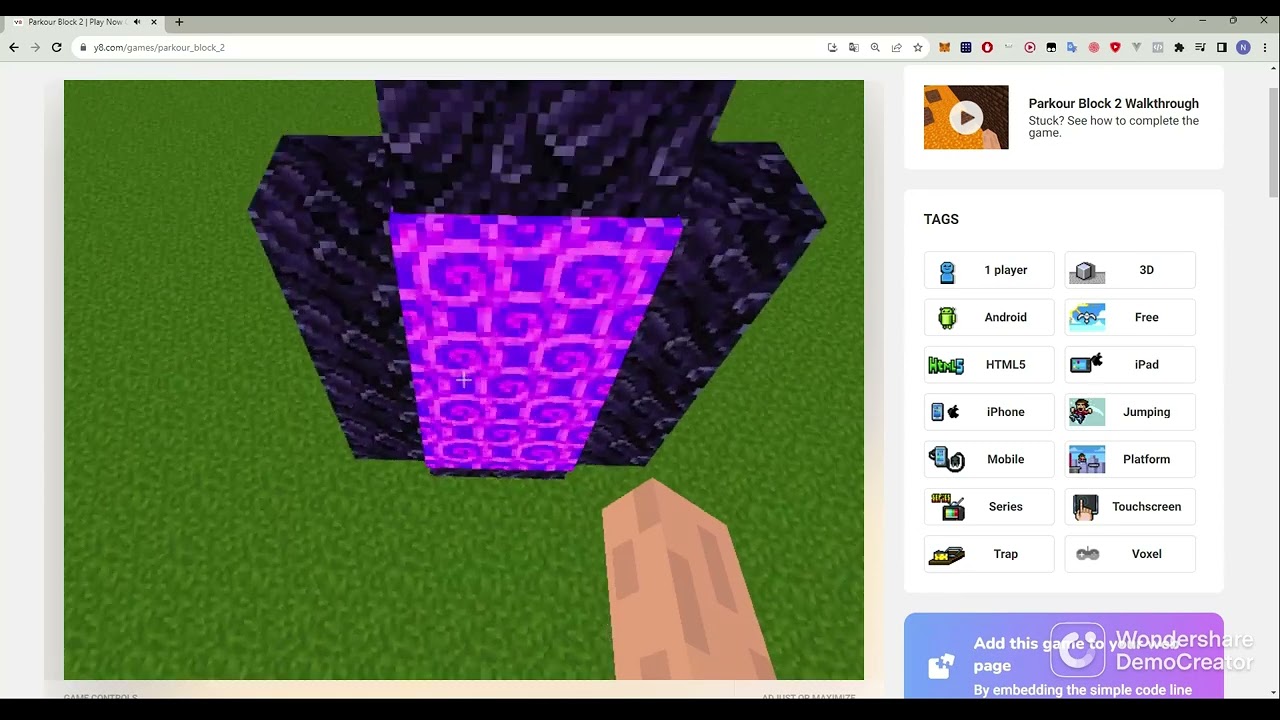Open Chrome three-dot menu

pyautogui.click(x=1265, y=47)
